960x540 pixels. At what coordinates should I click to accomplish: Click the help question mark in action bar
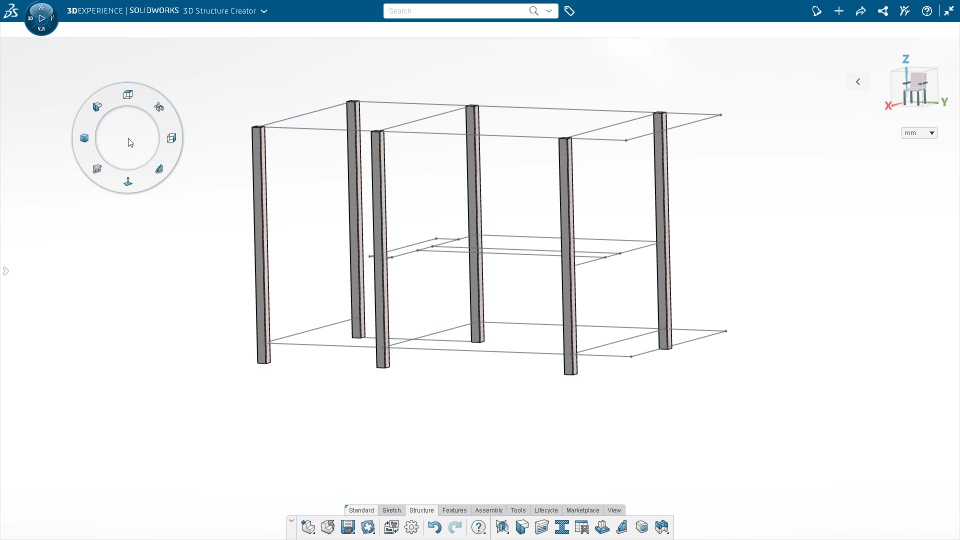(478, 527)
